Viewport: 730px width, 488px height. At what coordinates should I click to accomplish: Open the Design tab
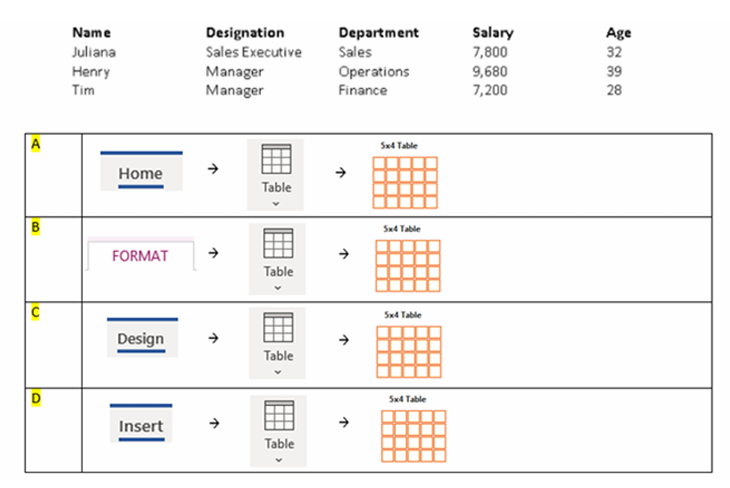click(140, 339)
